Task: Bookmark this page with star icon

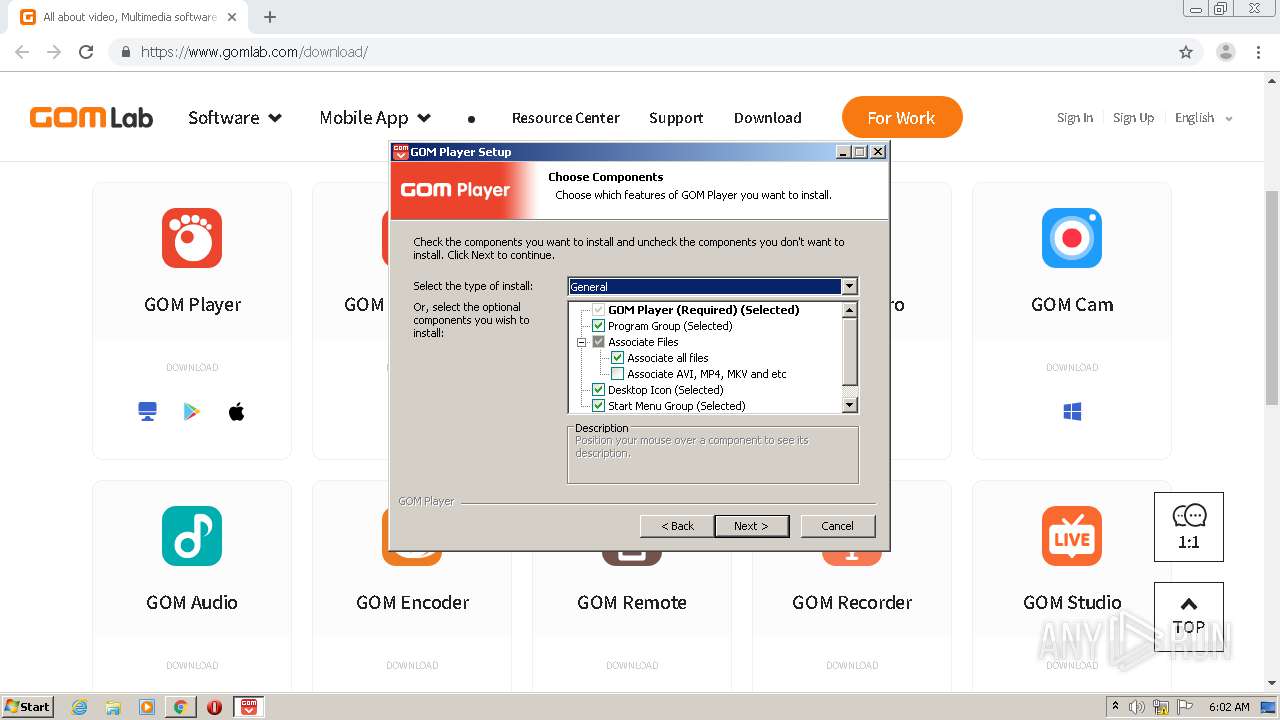Action: coord(1186,52)
